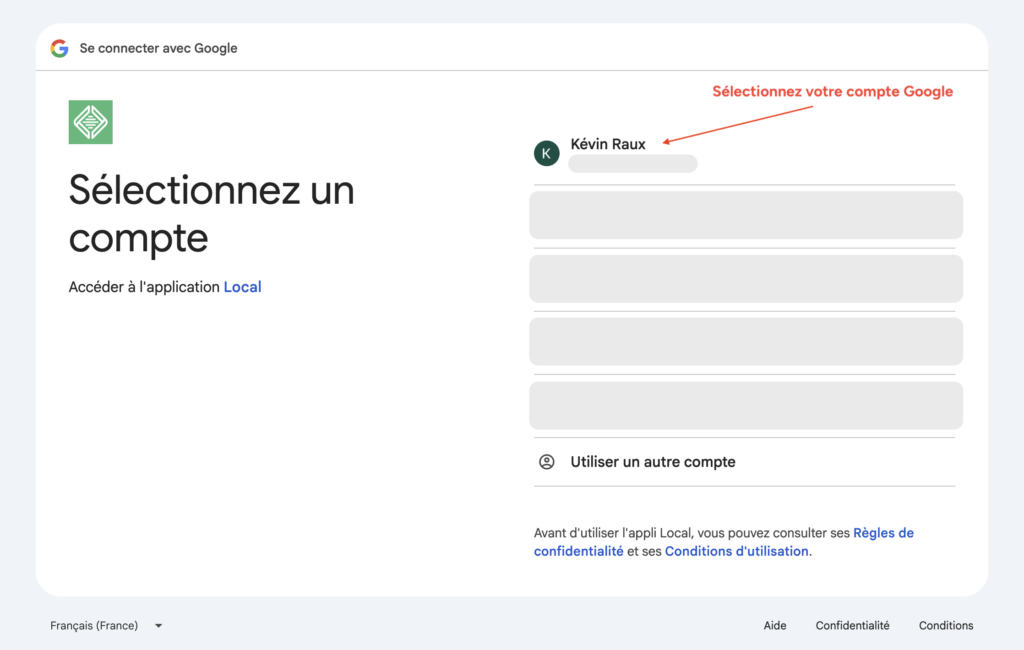Viewport: 1024px width, 650px height.
Task: Click the Google logo icon
Action: [x=59, y=48]
